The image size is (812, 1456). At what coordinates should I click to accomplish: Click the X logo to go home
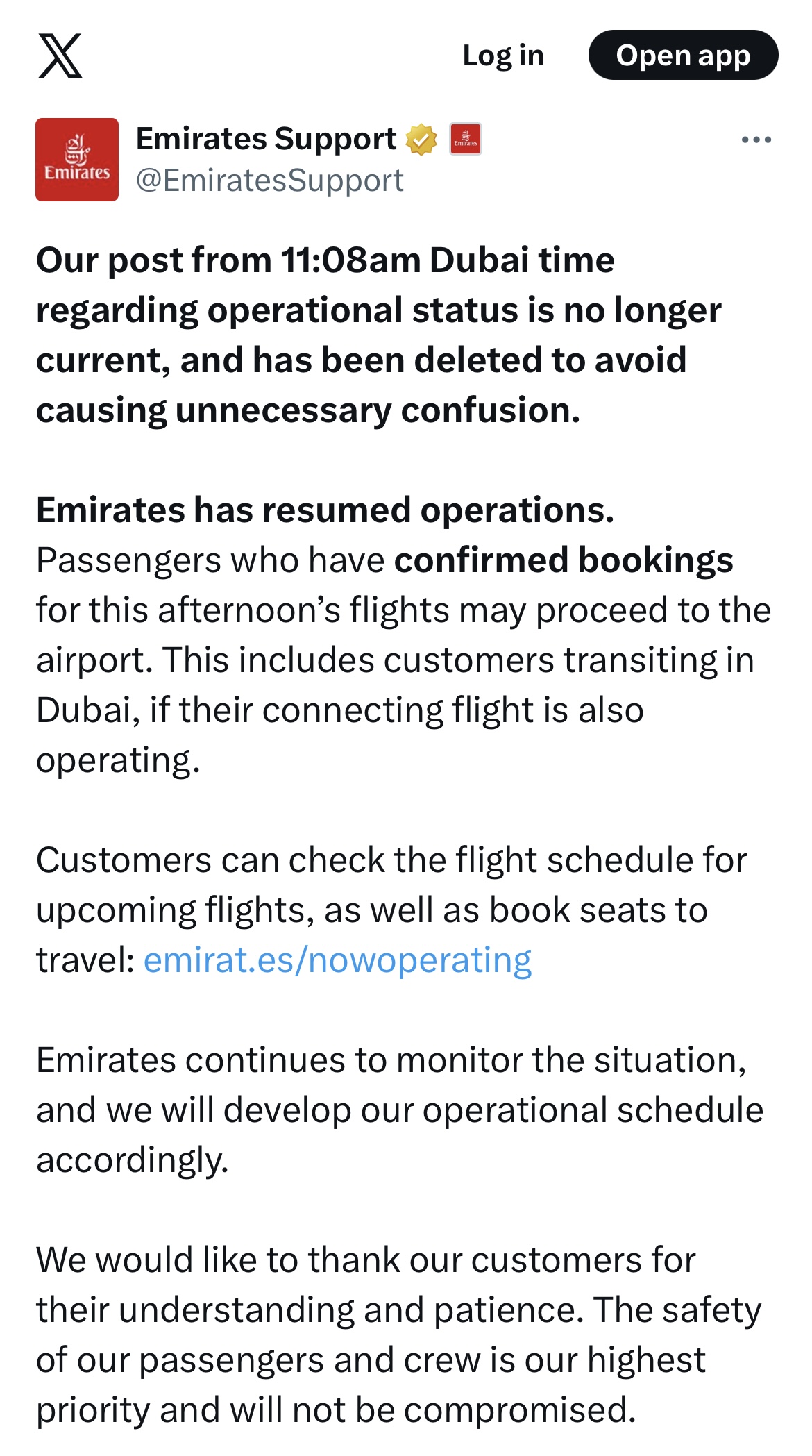pyautogui.click(x=60, y=56)
